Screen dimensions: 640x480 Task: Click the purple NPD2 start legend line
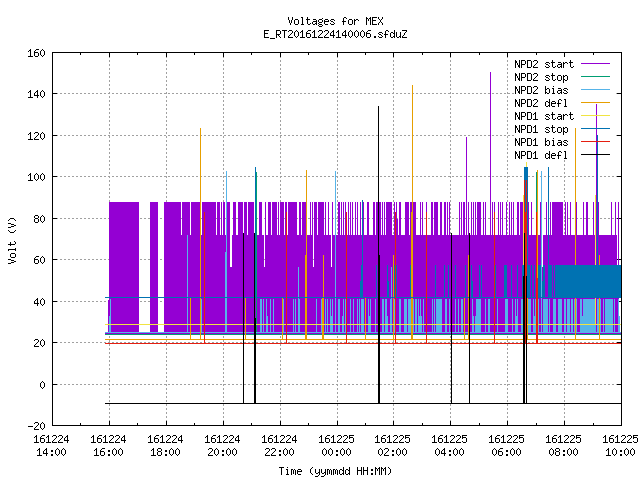tap(596, 64)
